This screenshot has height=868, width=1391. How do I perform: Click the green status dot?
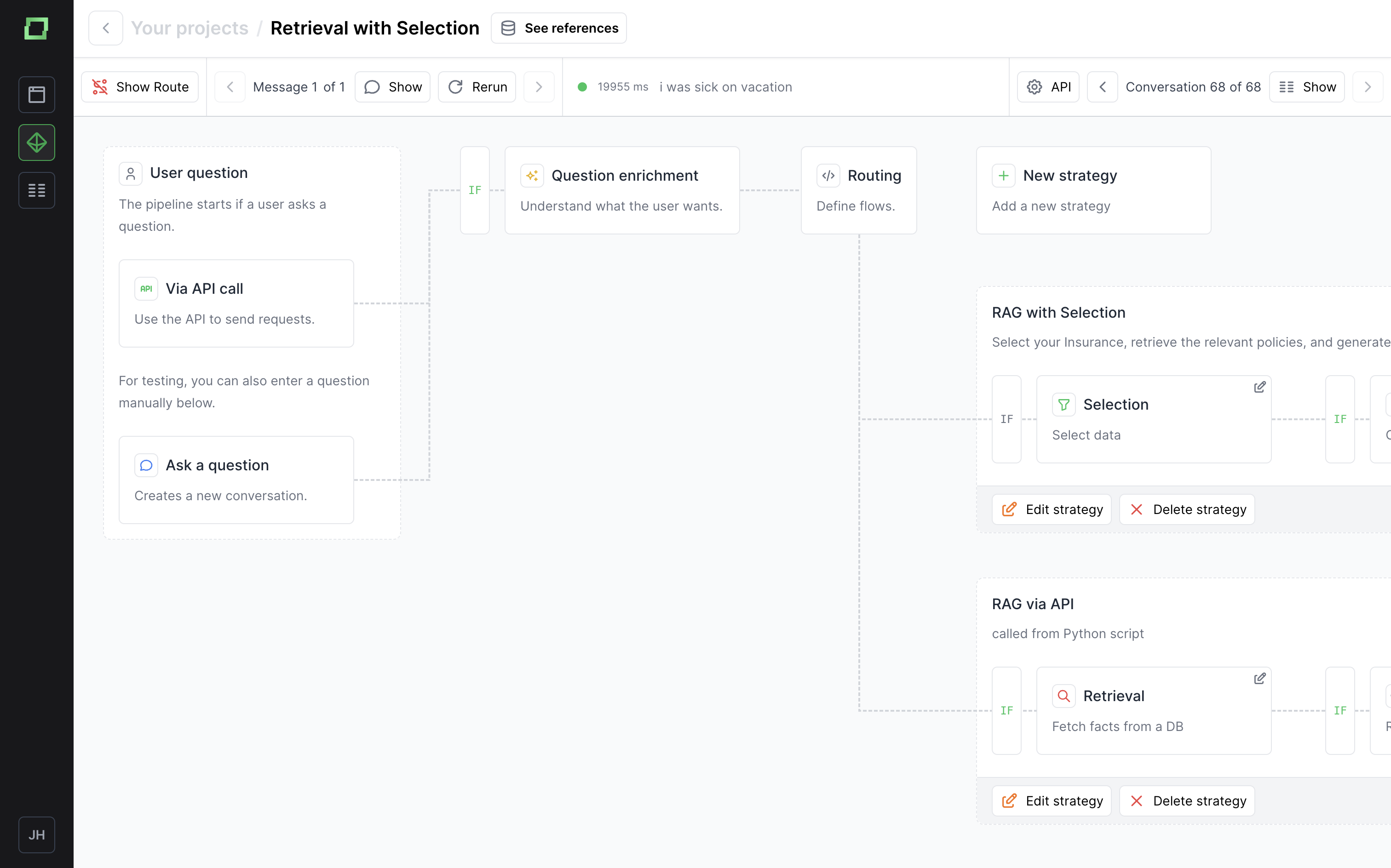point(582,87)
